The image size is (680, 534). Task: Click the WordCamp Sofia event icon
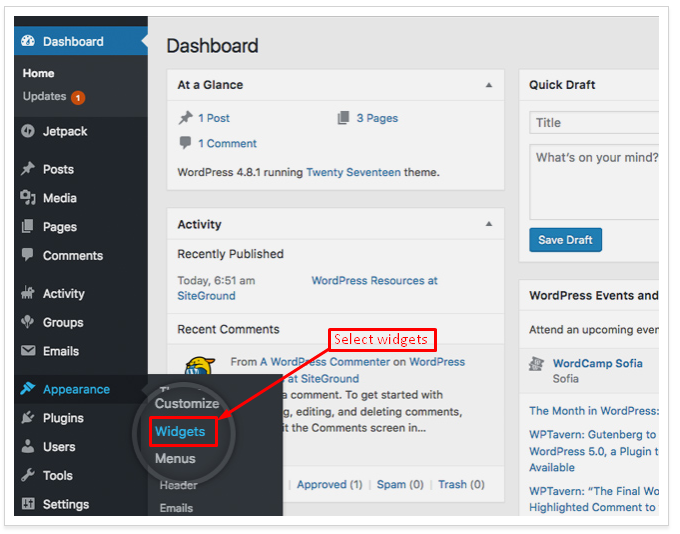pyautogui.click(x=536, y=364)
